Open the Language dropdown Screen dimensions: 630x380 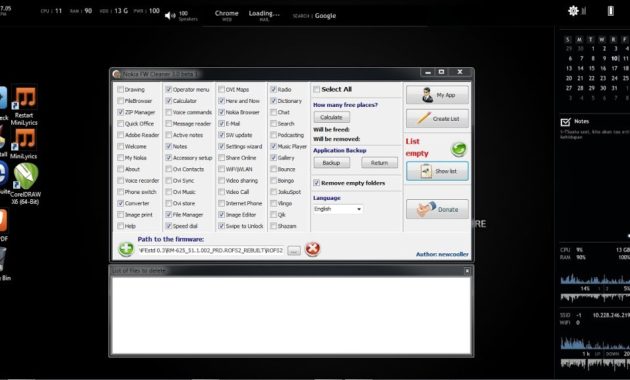[338, 209]
